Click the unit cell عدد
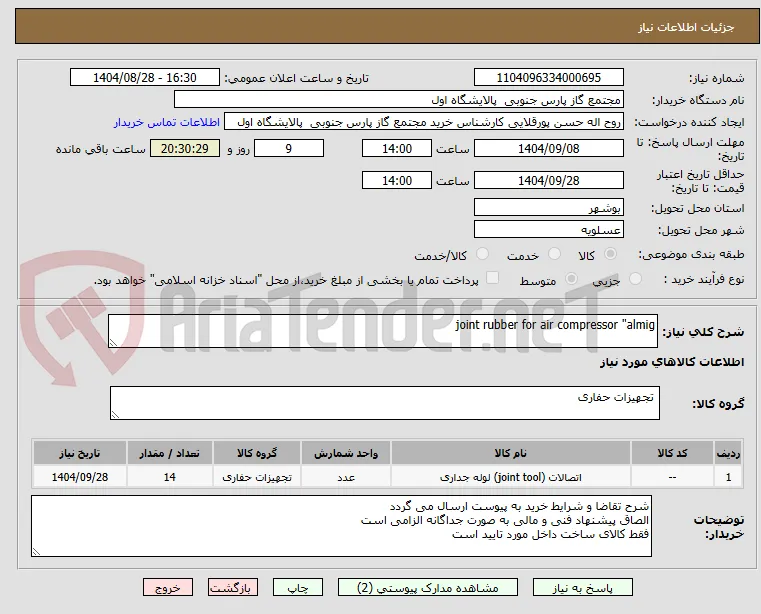Viewport: 761px width, 614px height. click(346, 477)
